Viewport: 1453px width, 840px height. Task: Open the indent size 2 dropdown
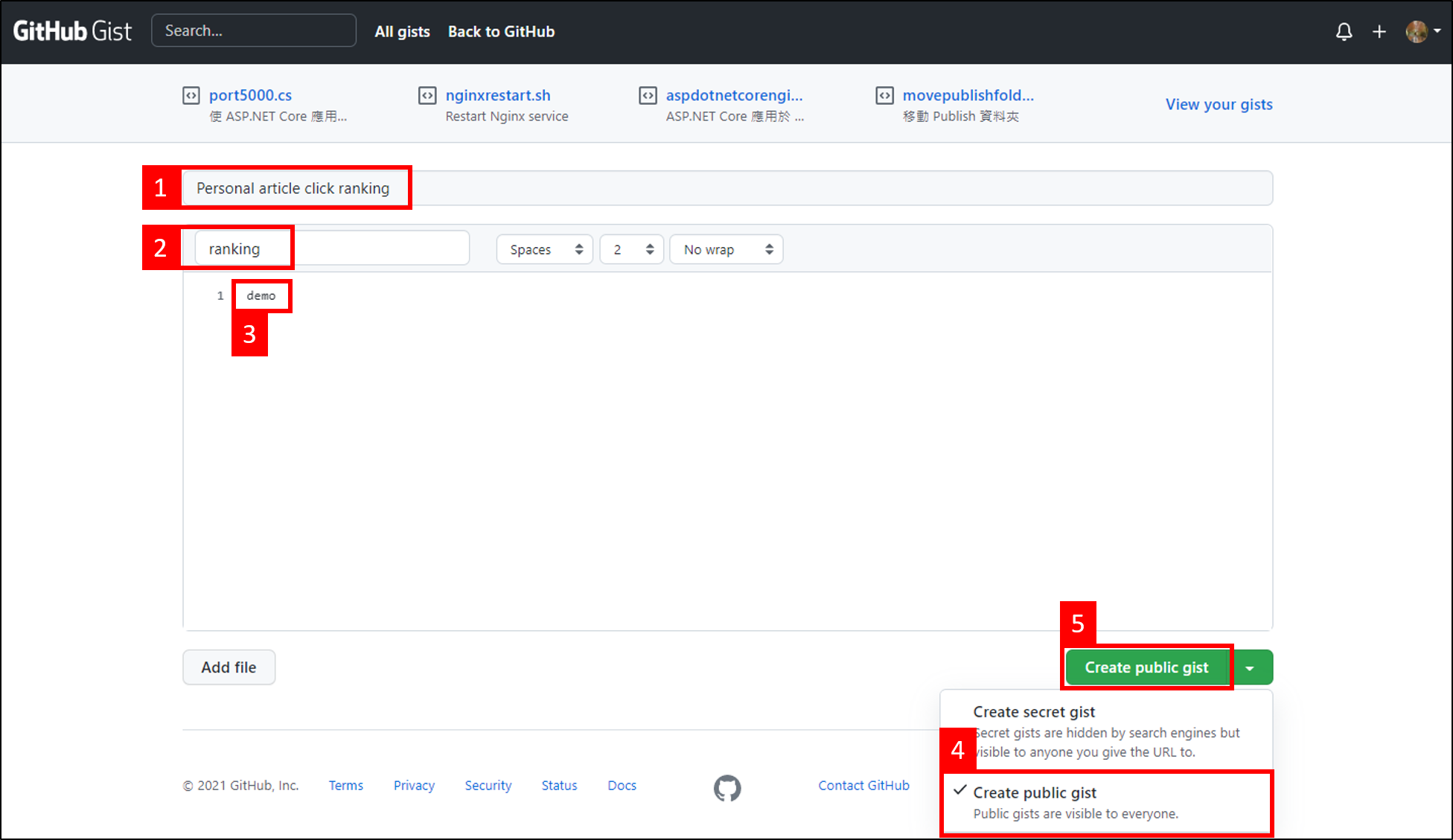point(631,249)
